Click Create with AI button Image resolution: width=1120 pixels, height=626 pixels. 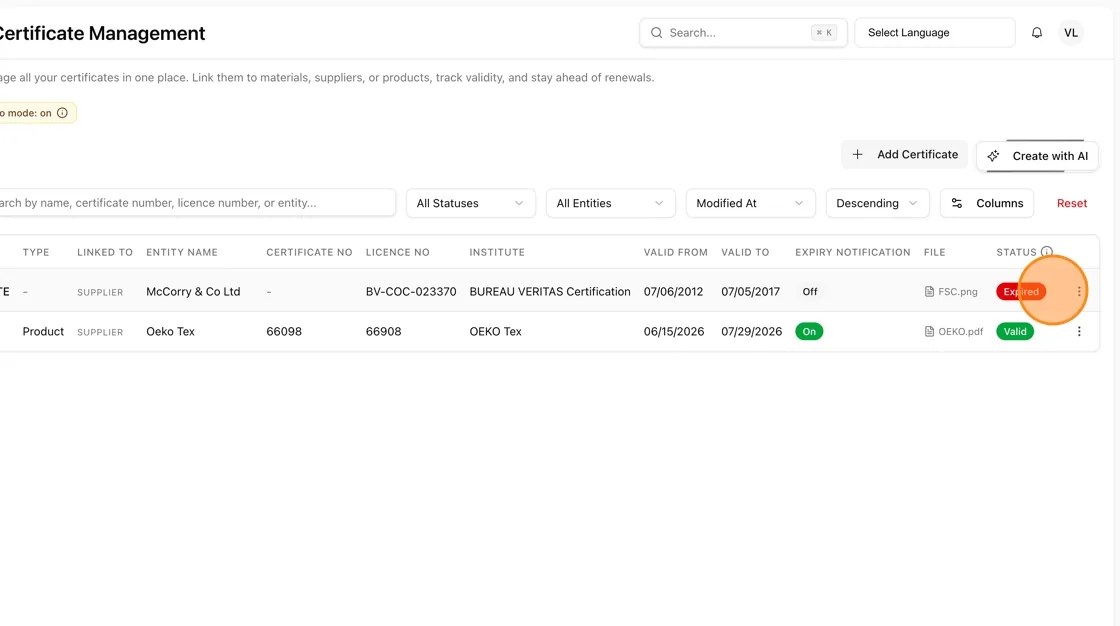(1037, 156)
